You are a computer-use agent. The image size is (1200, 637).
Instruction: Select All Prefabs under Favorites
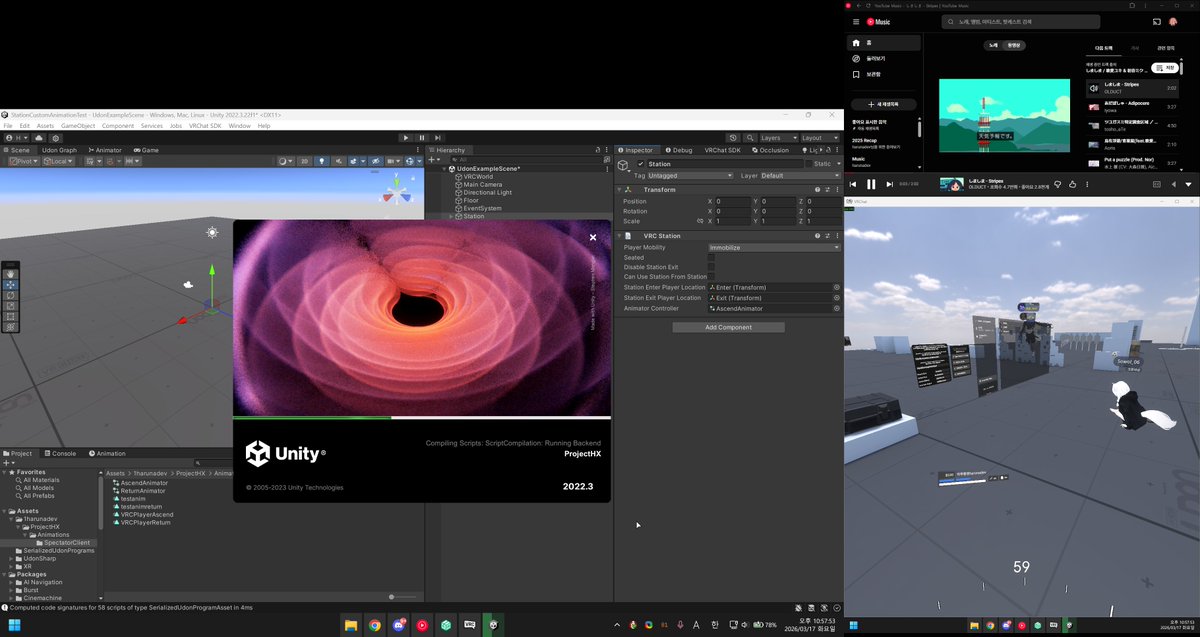pos(35,495)
